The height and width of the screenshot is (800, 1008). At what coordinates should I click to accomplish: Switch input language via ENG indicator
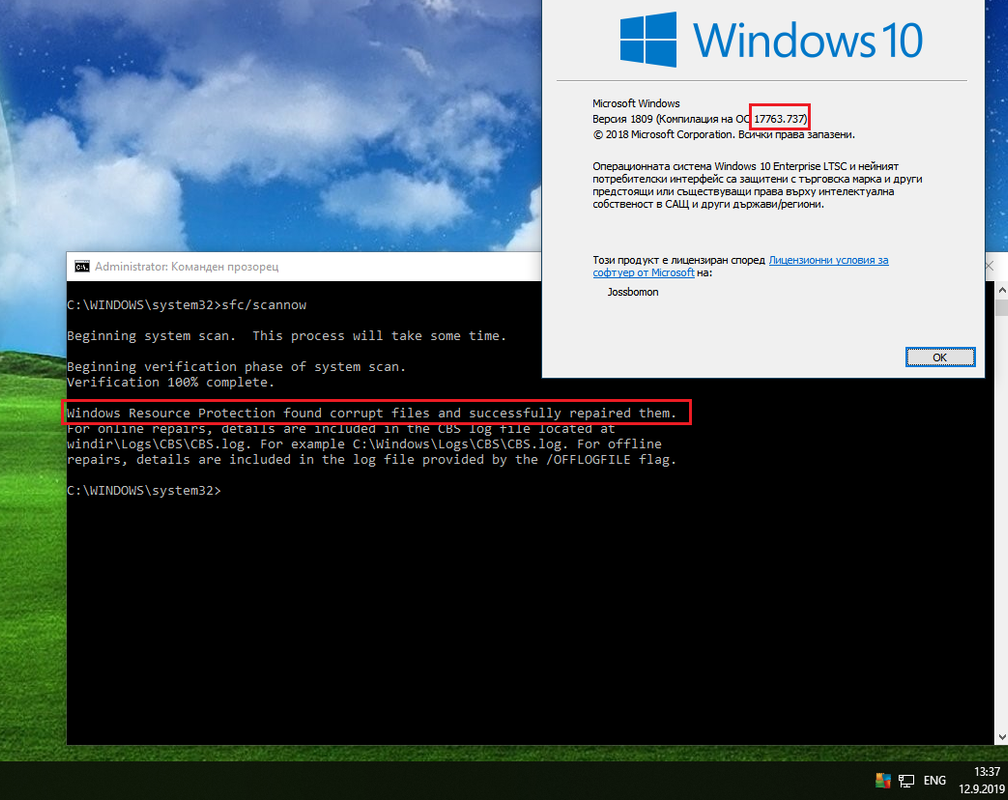pos(935,781)
